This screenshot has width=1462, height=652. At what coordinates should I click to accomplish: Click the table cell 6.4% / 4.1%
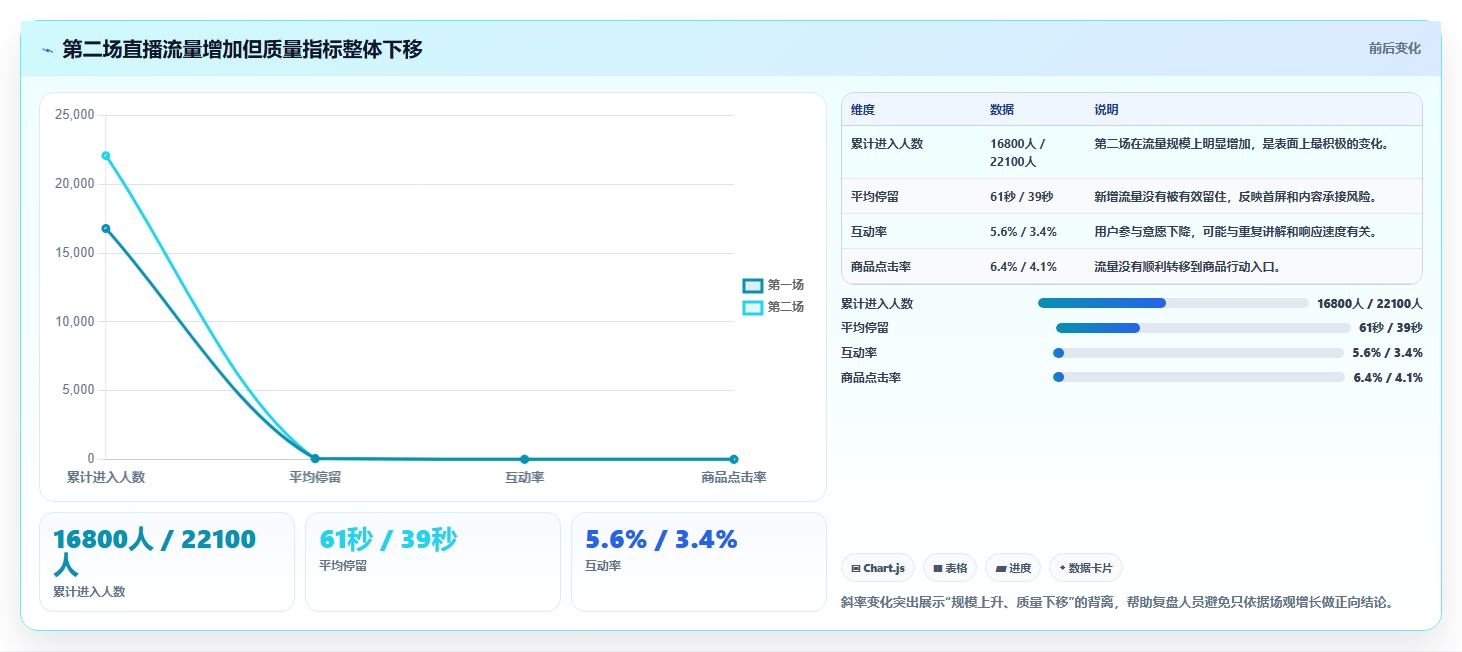coord(1023,267)
